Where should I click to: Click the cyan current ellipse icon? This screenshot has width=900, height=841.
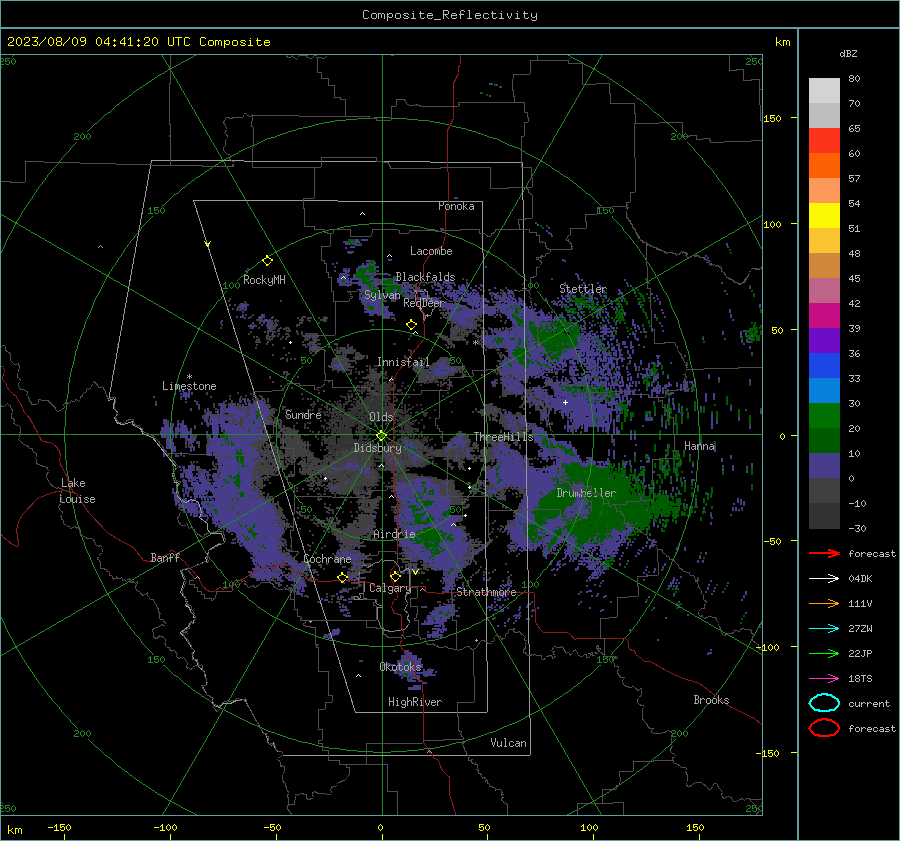(x=824, y=703)
